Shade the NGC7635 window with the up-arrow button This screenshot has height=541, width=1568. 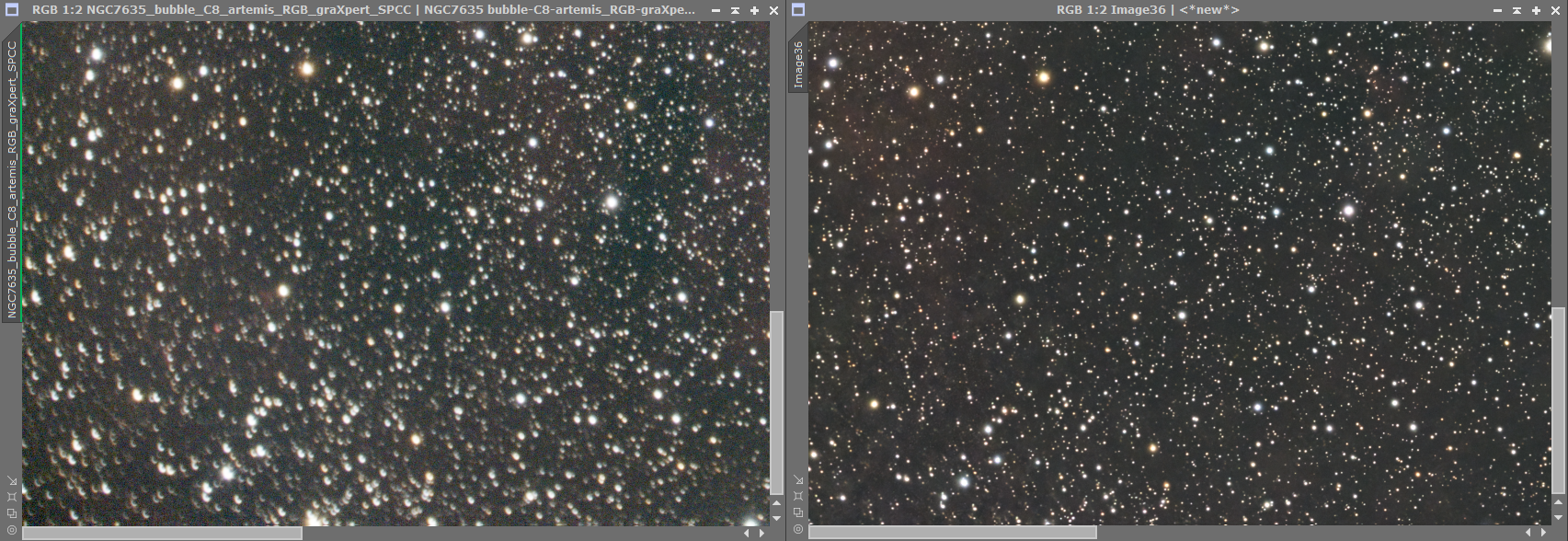click(x=735, y=10)
